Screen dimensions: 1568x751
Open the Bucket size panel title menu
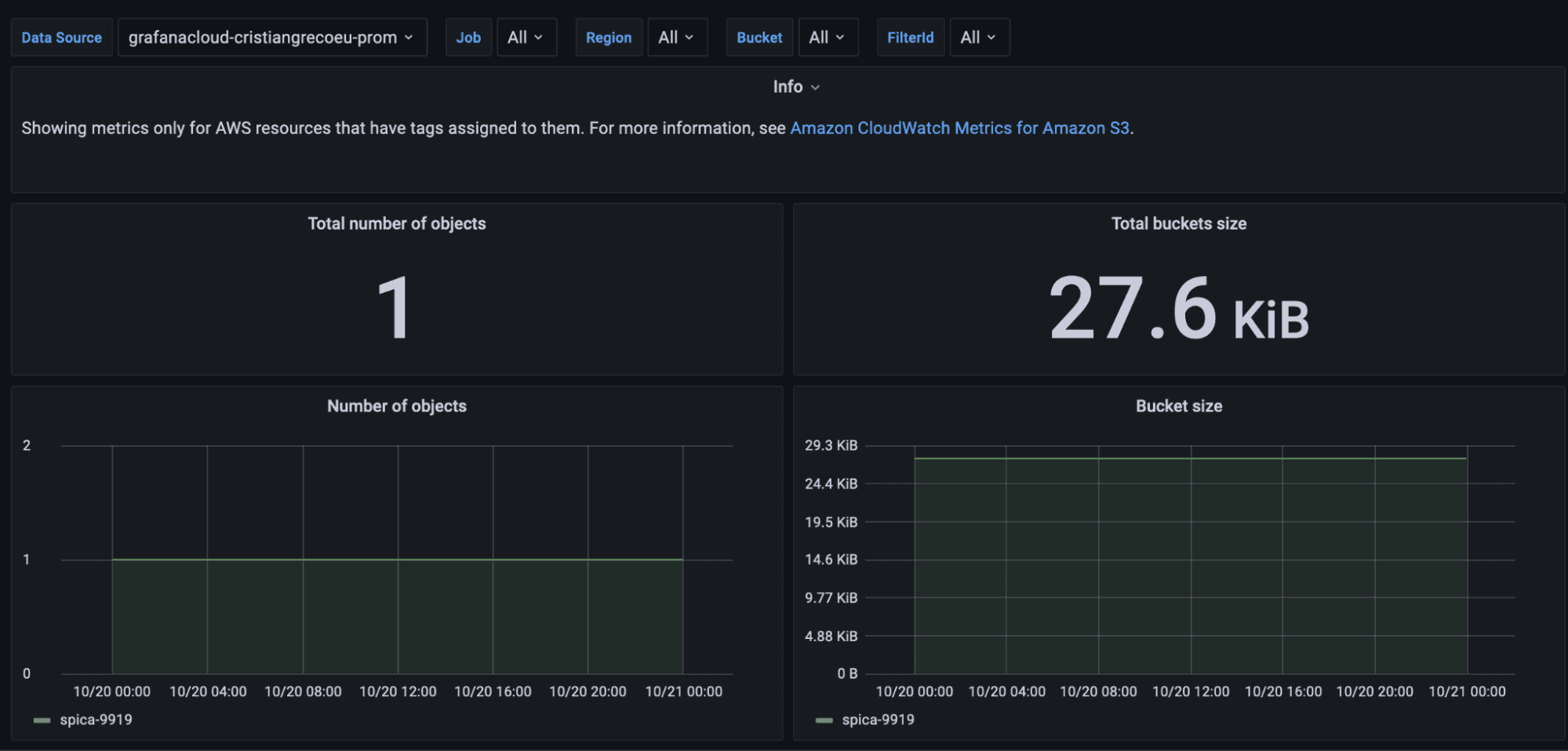1178,406
